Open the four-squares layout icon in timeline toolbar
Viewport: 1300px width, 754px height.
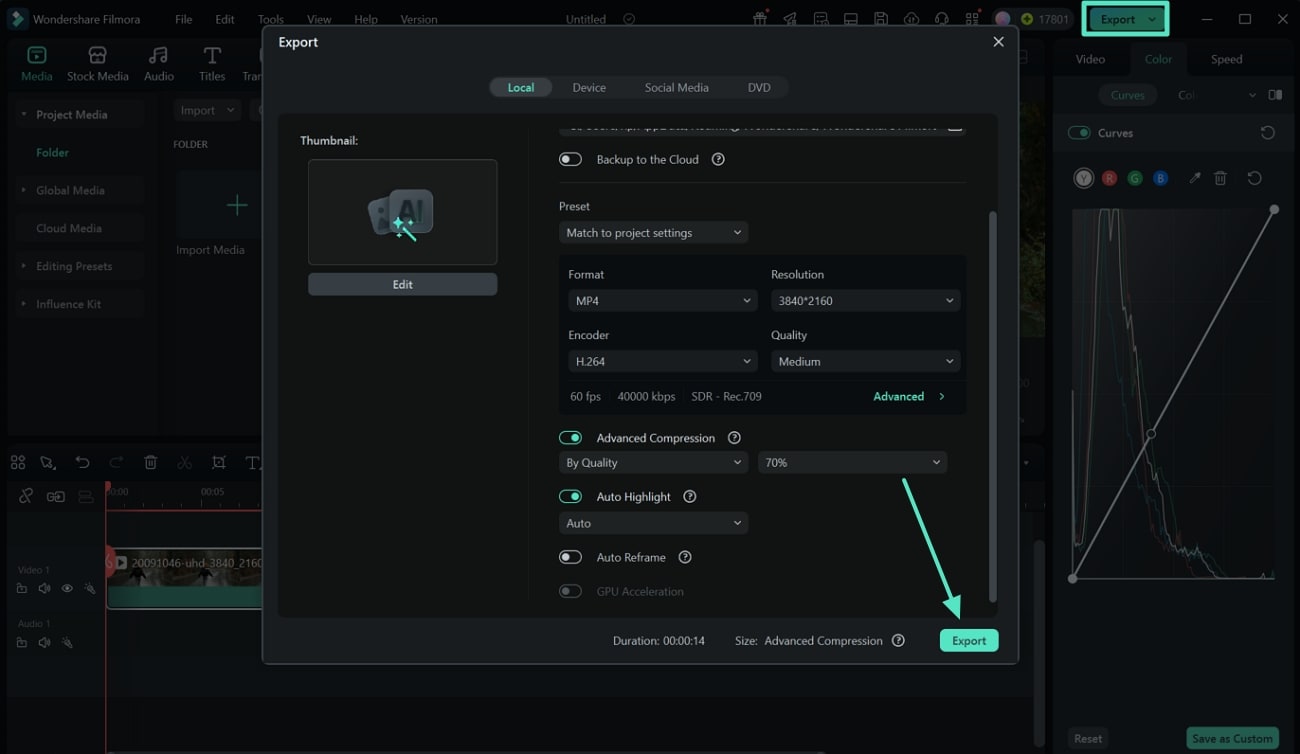[x=17, y=462]
